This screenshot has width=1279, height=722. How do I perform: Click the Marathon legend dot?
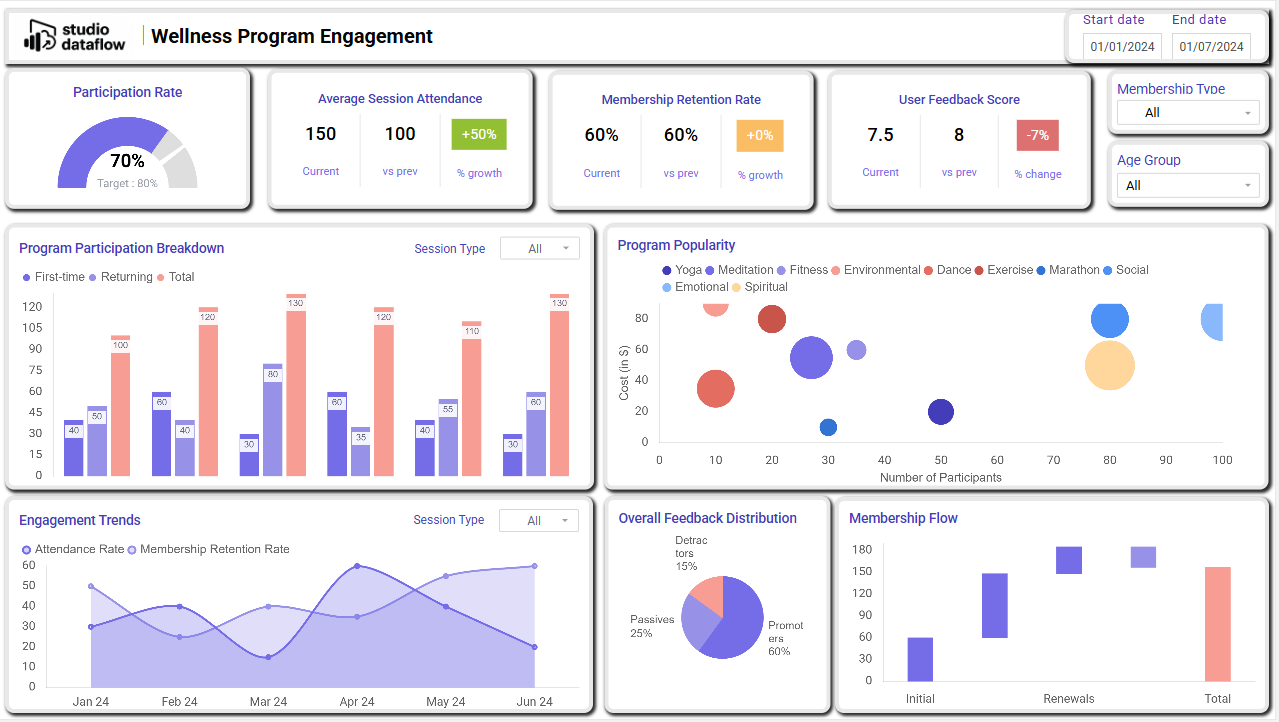tap(1041, 270)
